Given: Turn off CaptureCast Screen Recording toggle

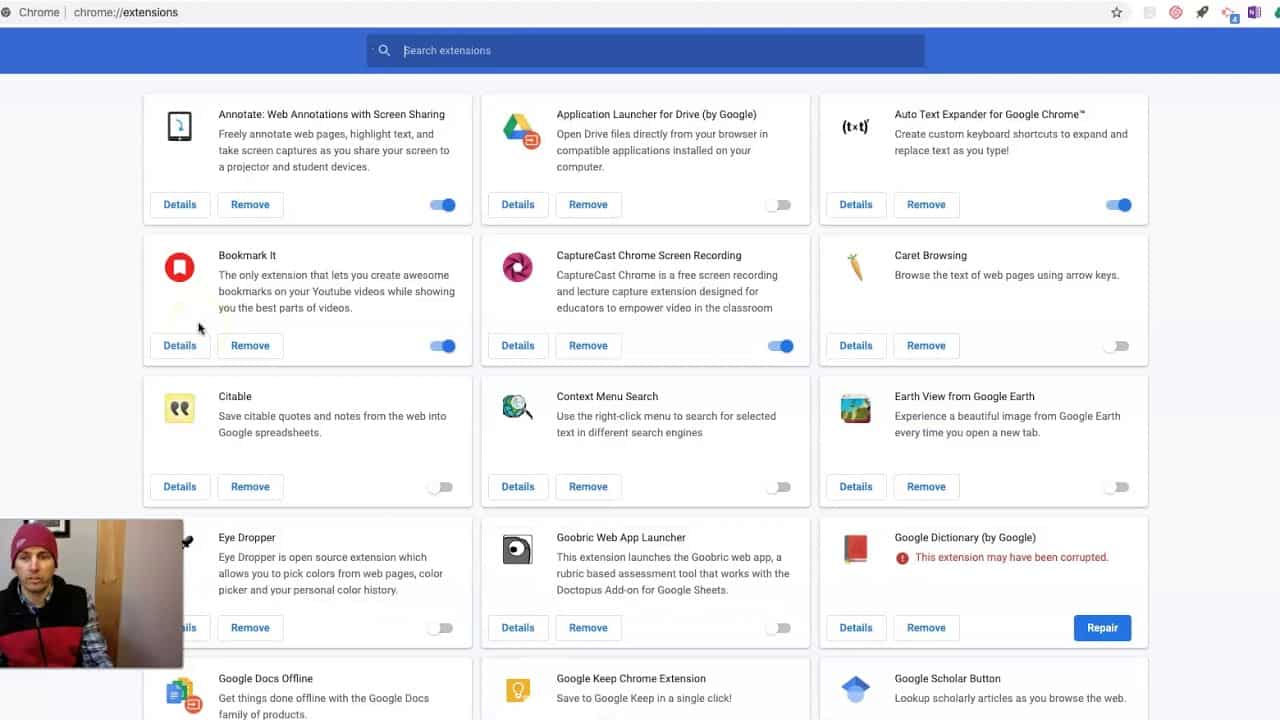Looking at the screenshot, I should click(x=780, y=346).
